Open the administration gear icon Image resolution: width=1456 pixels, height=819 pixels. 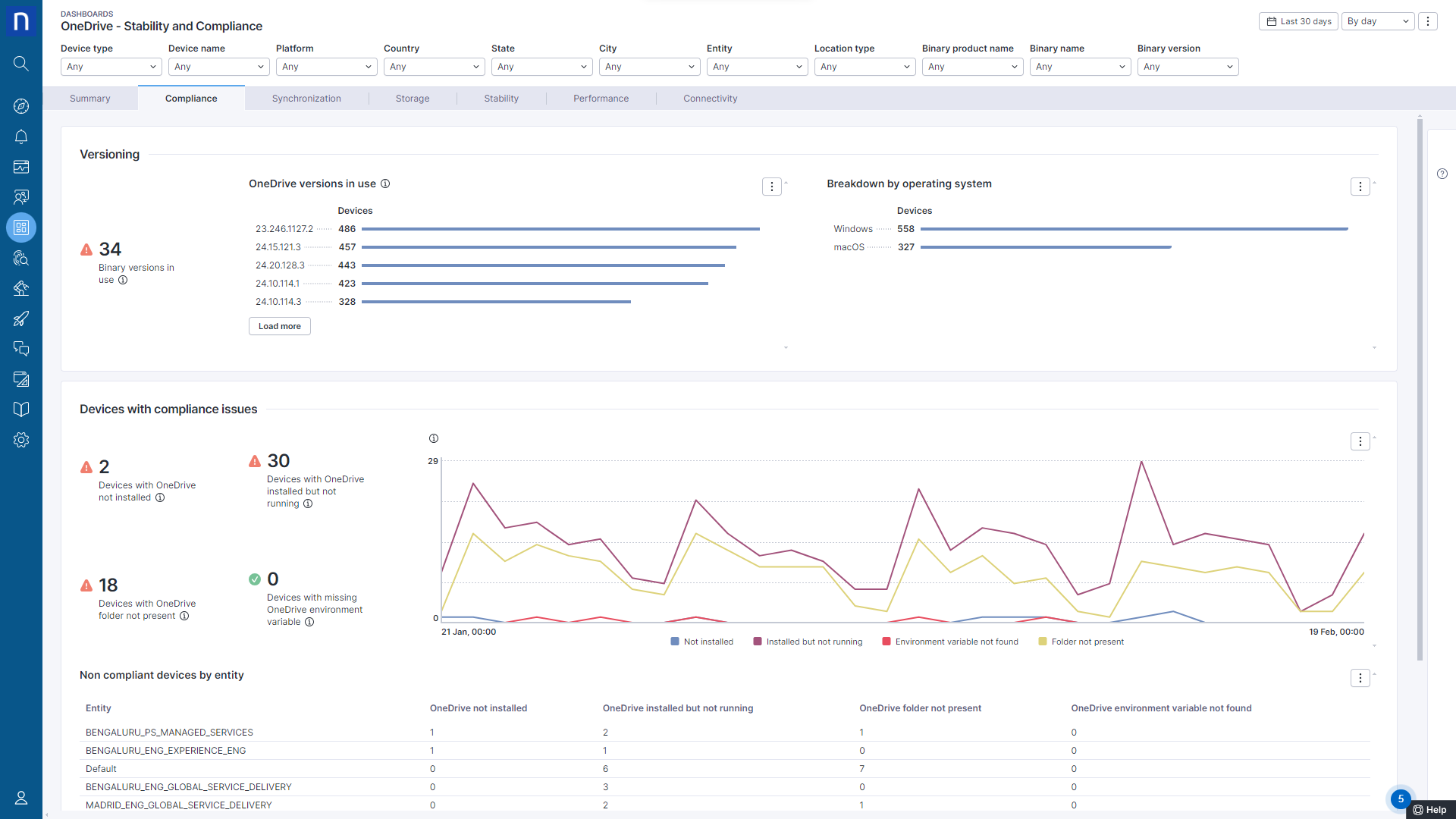click(21, 440)
